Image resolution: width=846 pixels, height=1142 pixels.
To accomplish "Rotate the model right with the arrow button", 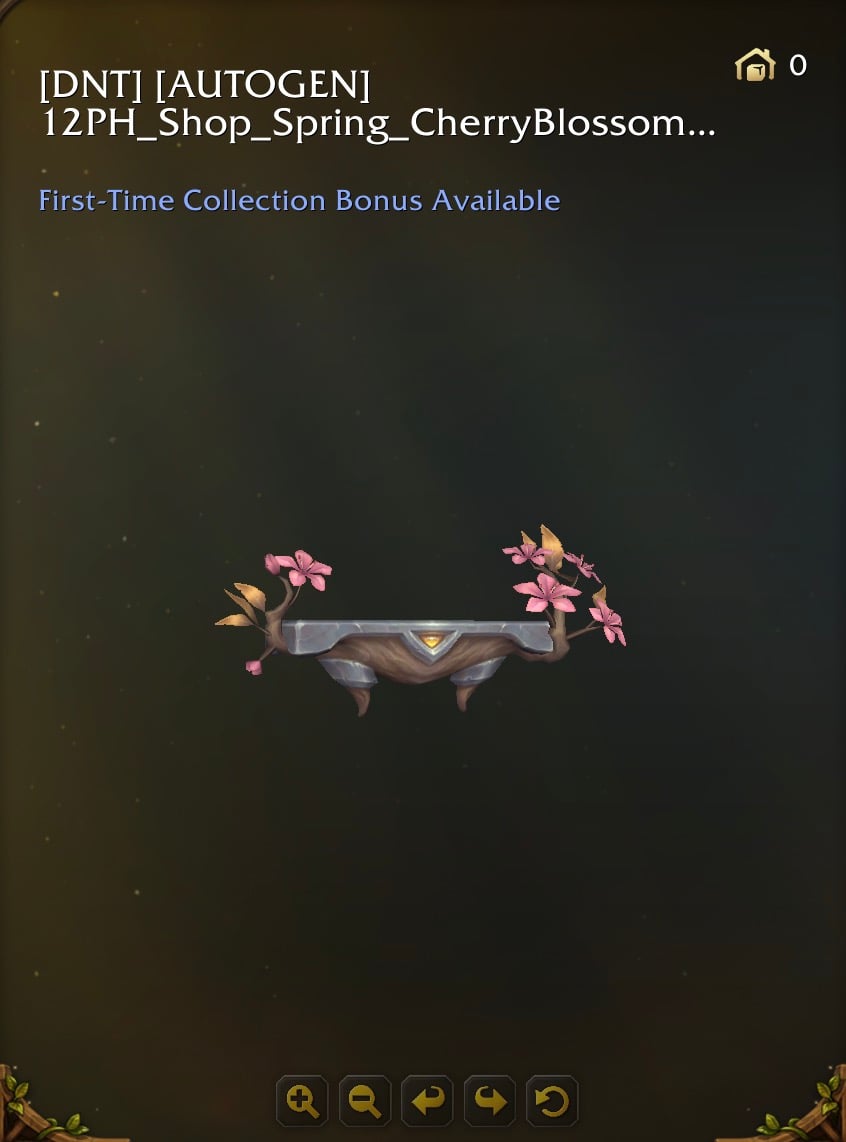I will coord(490,1100).
